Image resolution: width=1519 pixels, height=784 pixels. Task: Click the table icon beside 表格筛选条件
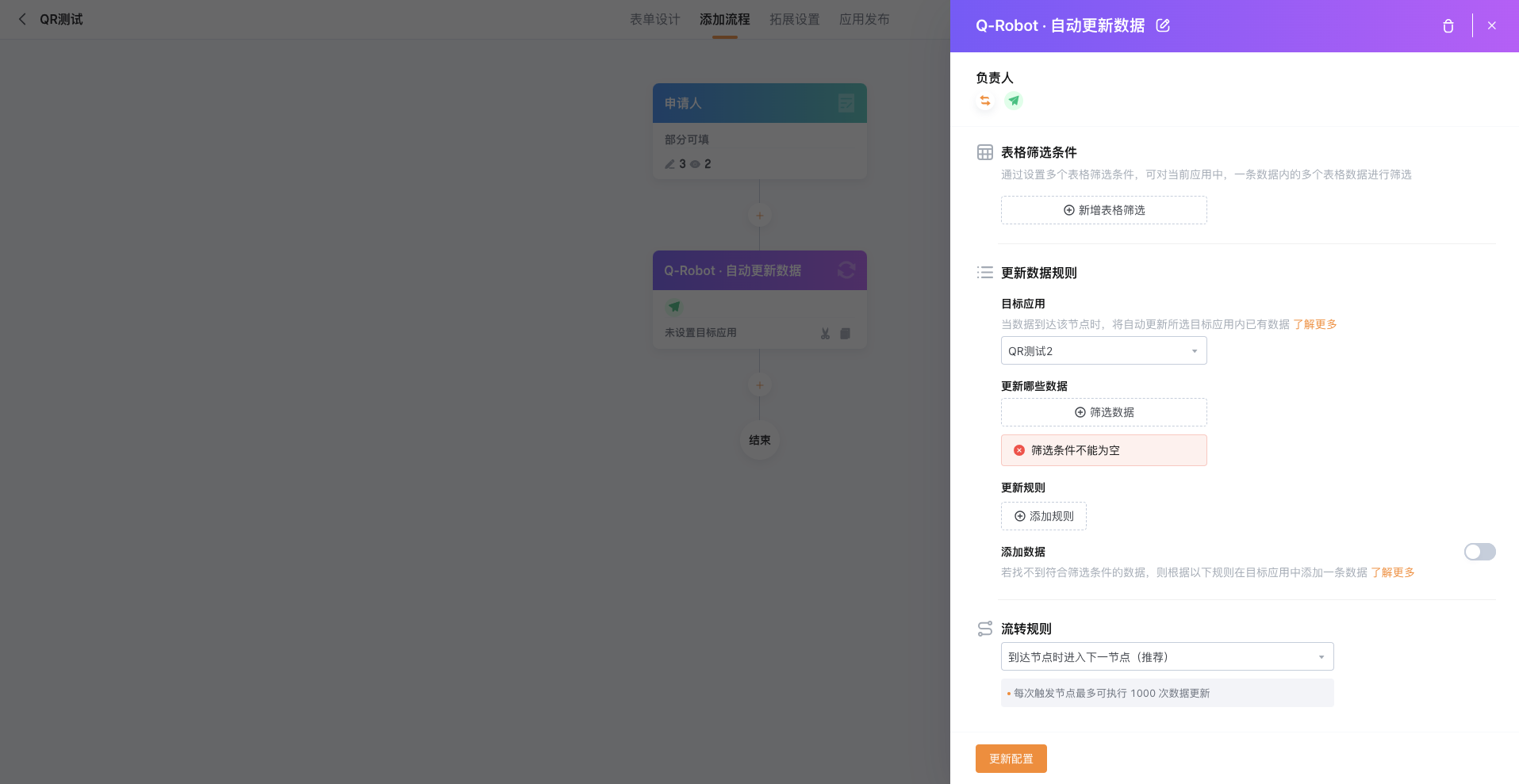tap(985, 152)
